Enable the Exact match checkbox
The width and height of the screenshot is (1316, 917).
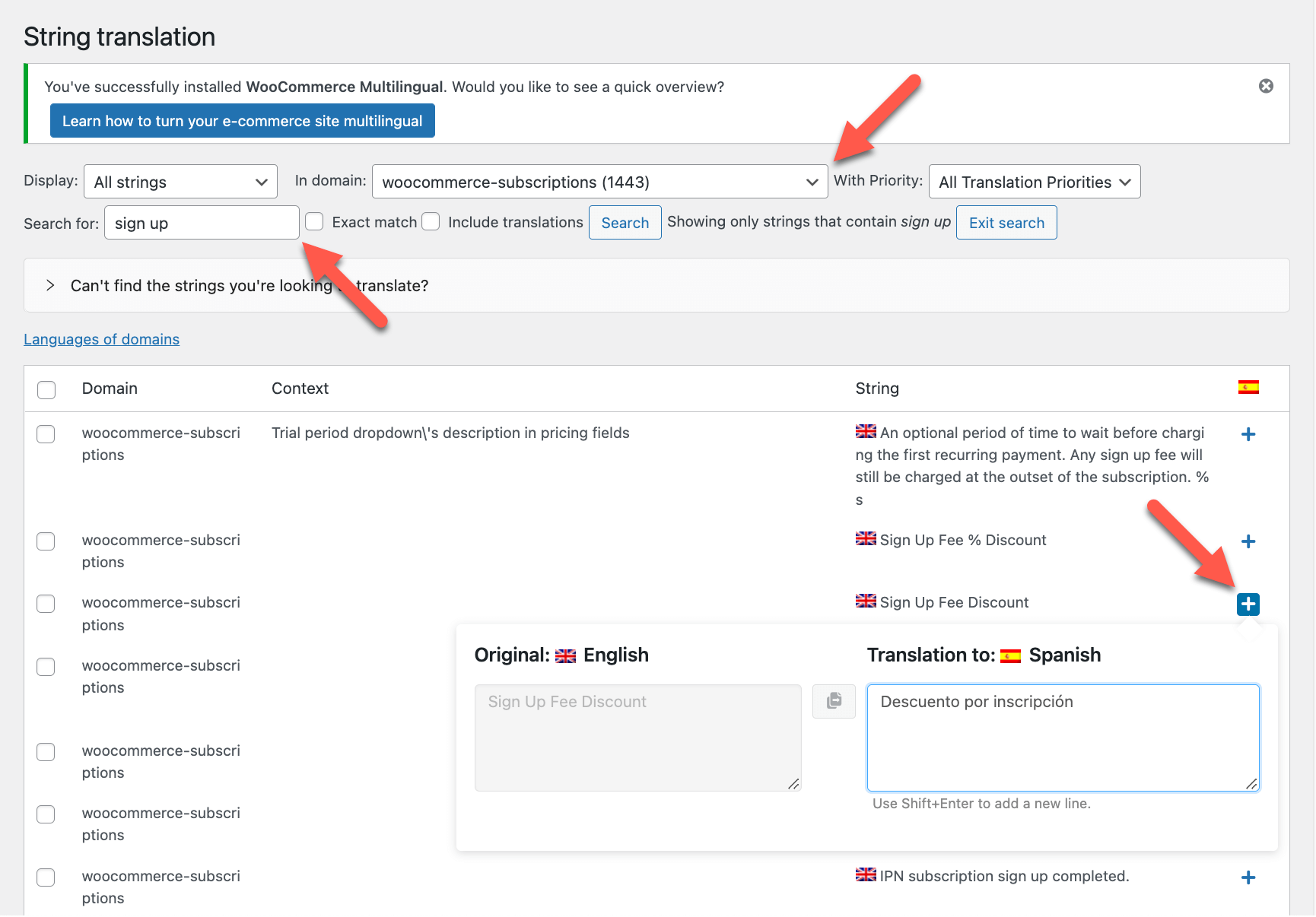314,221
